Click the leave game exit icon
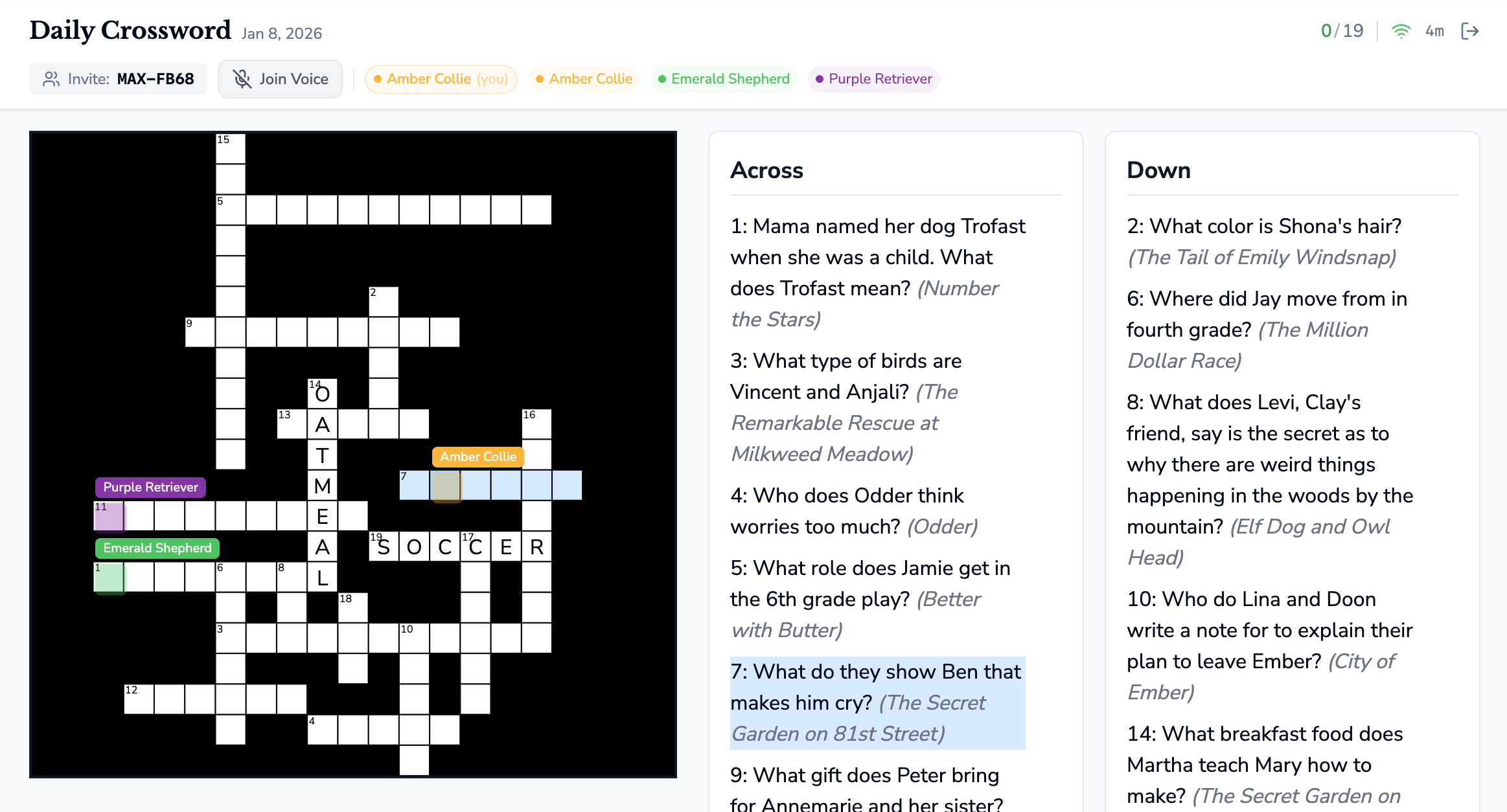 click(x=1470, y=30)
